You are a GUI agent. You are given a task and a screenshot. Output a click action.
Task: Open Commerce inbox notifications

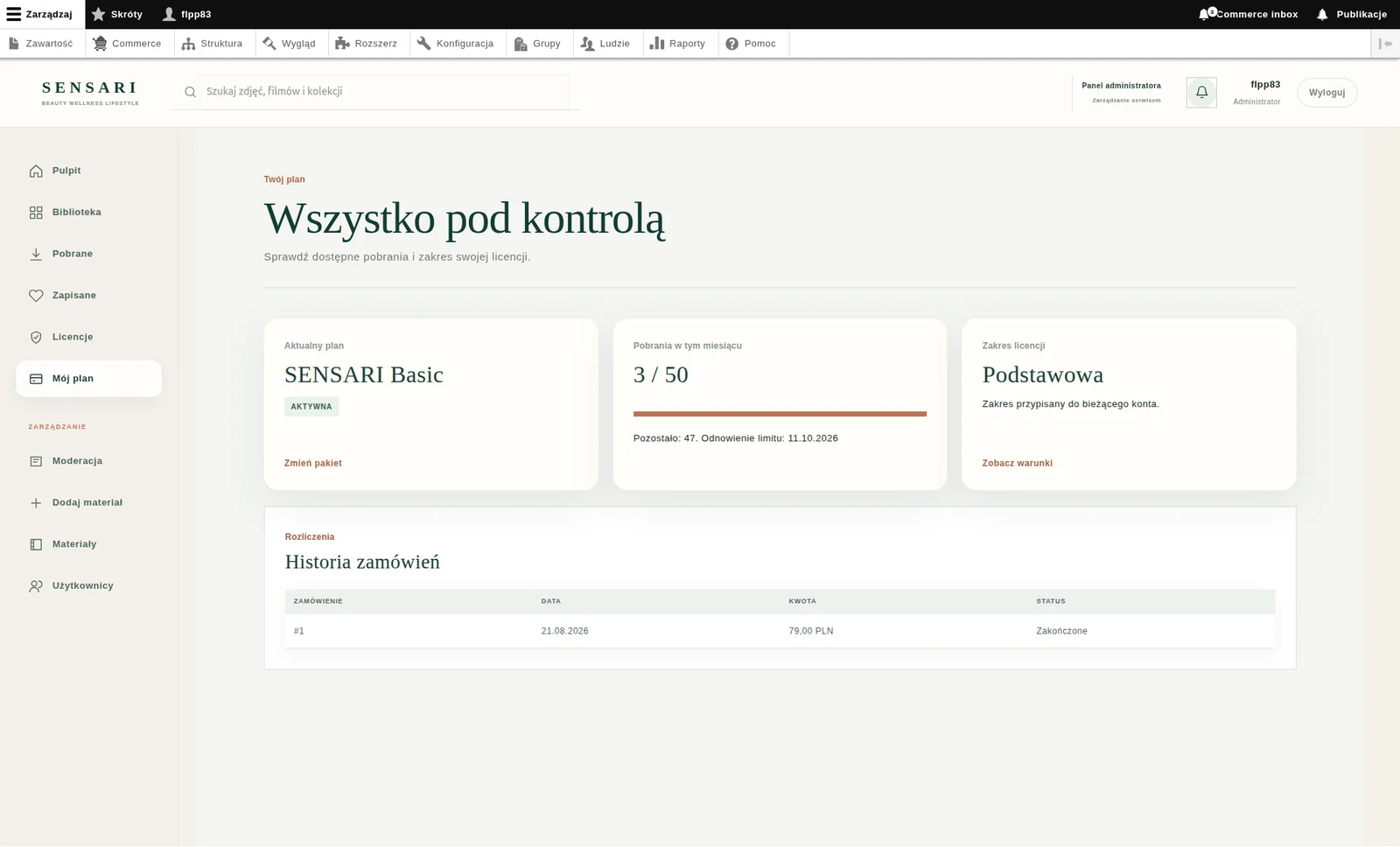point(1249,14)
